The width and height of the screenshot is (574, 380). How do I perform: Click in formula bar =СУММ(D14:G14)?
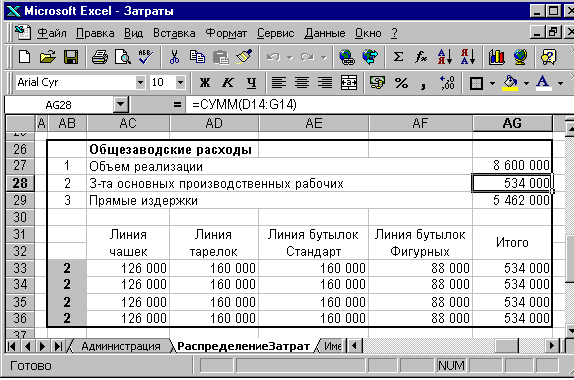[x=244, y=105]
